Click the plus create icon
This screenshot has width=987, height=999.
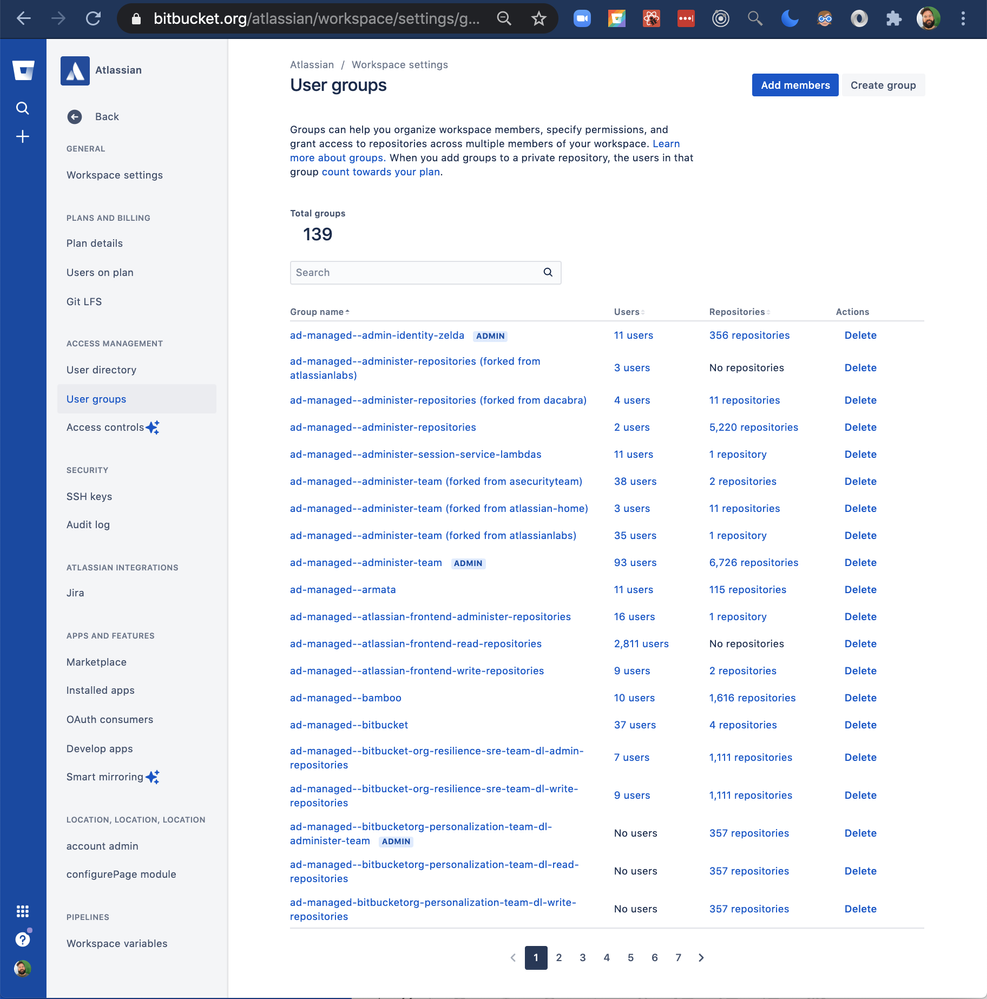(22, 136)
